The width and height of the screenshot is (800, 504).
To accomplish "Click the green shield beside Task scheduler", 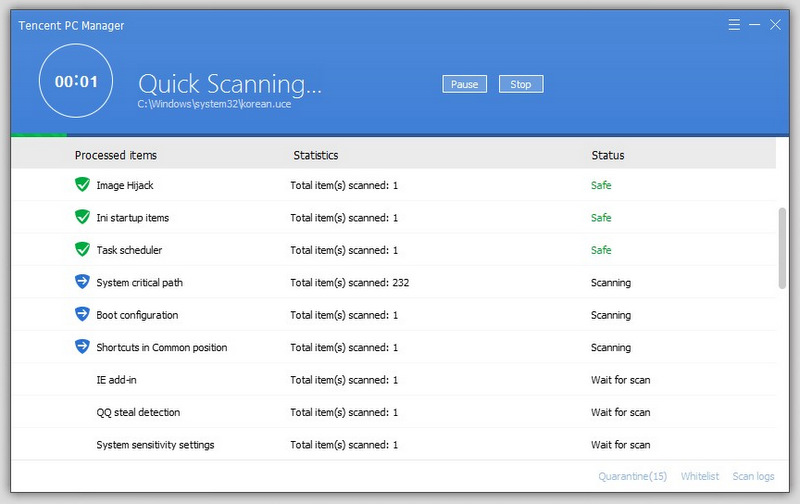I will [82, 249].
